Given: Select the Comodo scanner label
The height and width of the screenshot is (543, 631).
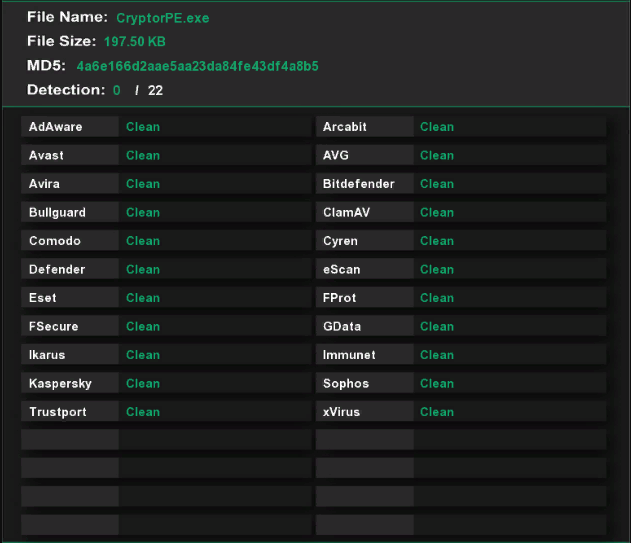Looking at the screenshot, I should coord(55,241).
